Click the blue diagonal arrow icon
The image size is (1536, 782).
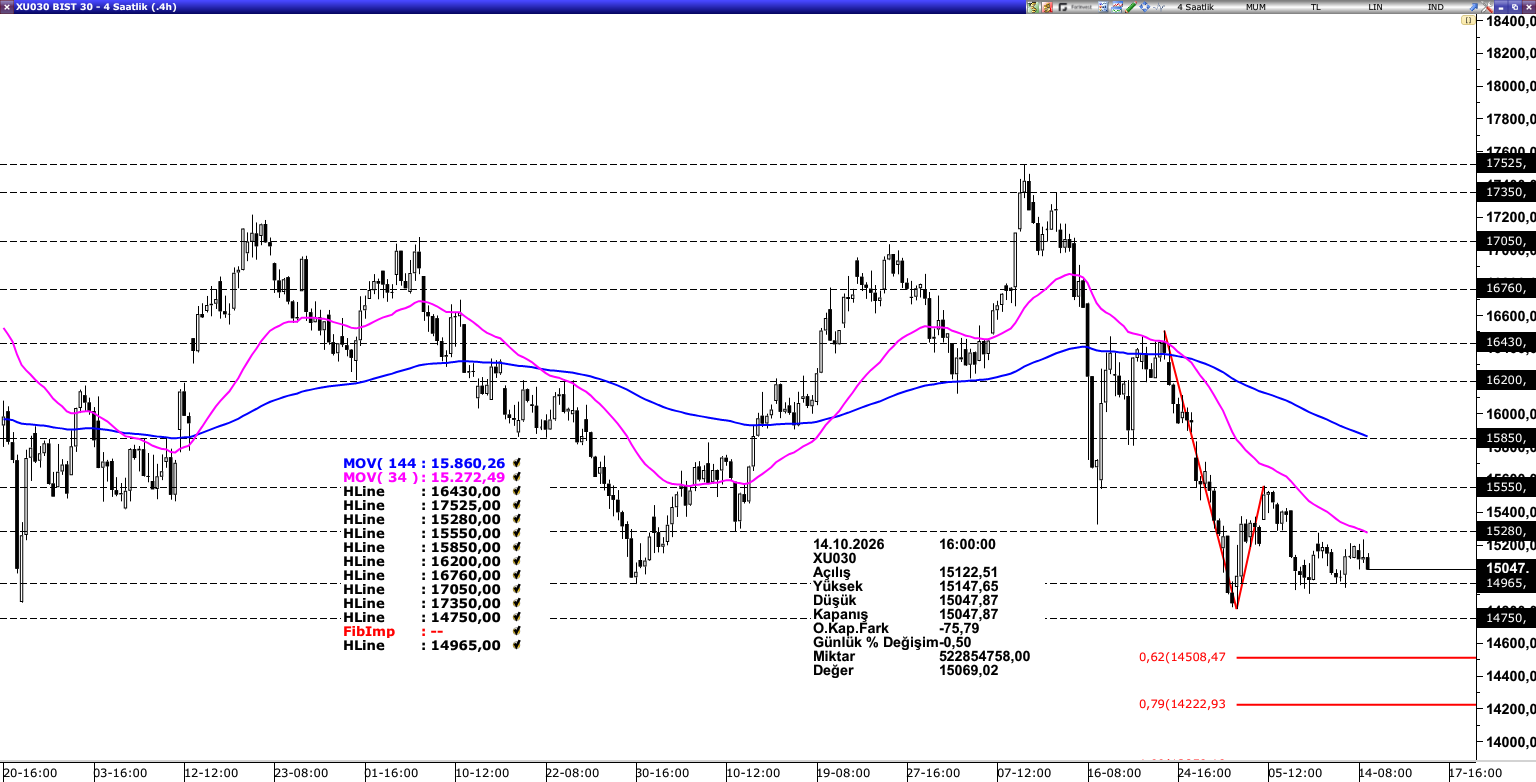1473,7
